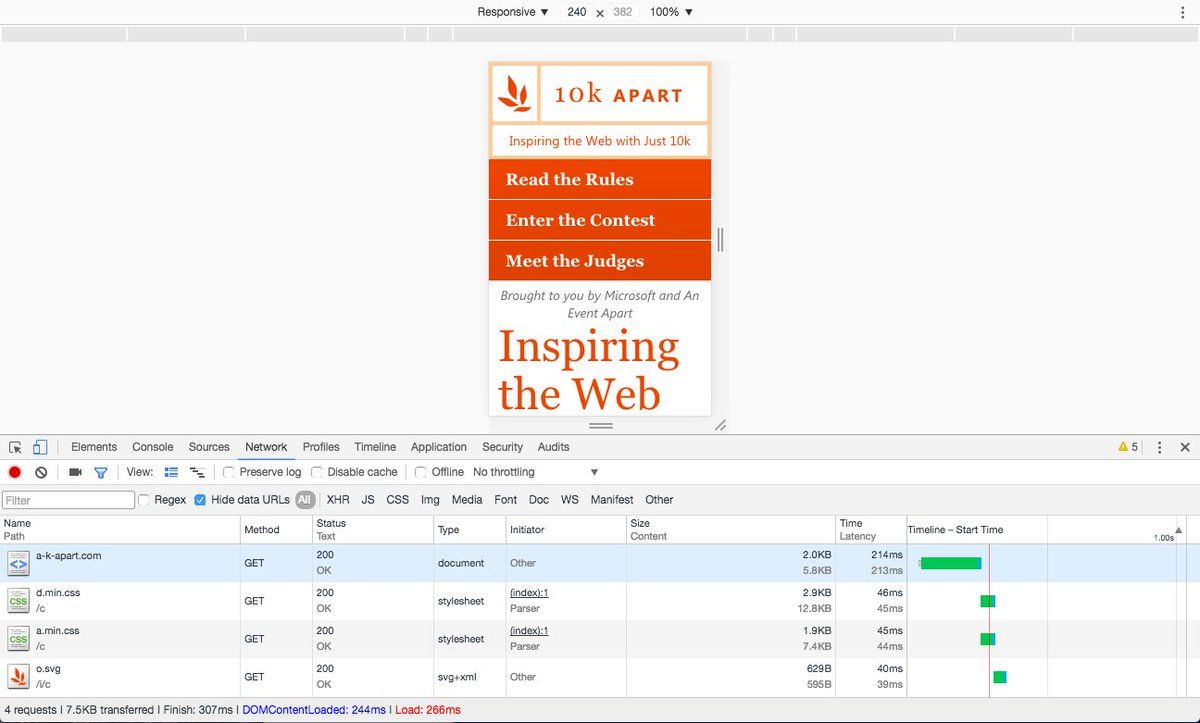Switch to the Console tab
This screenshot has height=723, width=1200.
coord(153,447)
